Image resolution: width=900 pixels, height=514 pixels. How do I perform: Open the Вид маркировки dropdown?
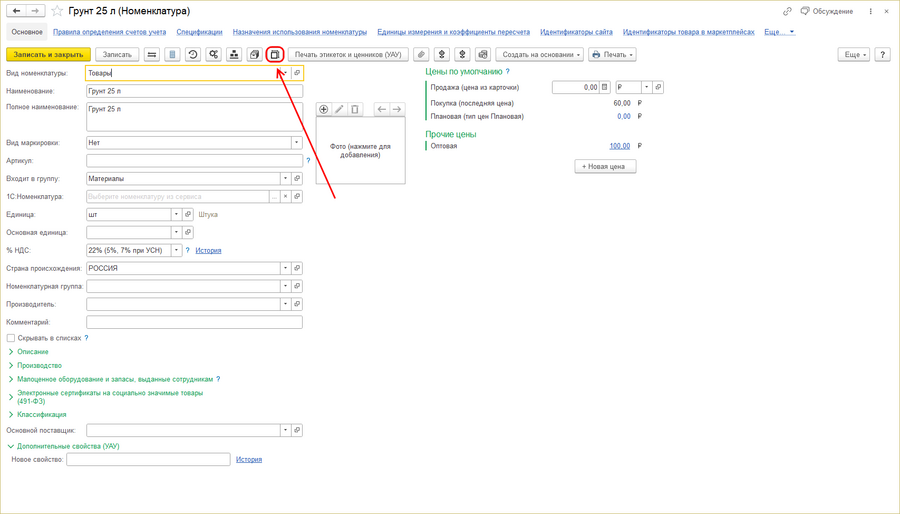297,142
